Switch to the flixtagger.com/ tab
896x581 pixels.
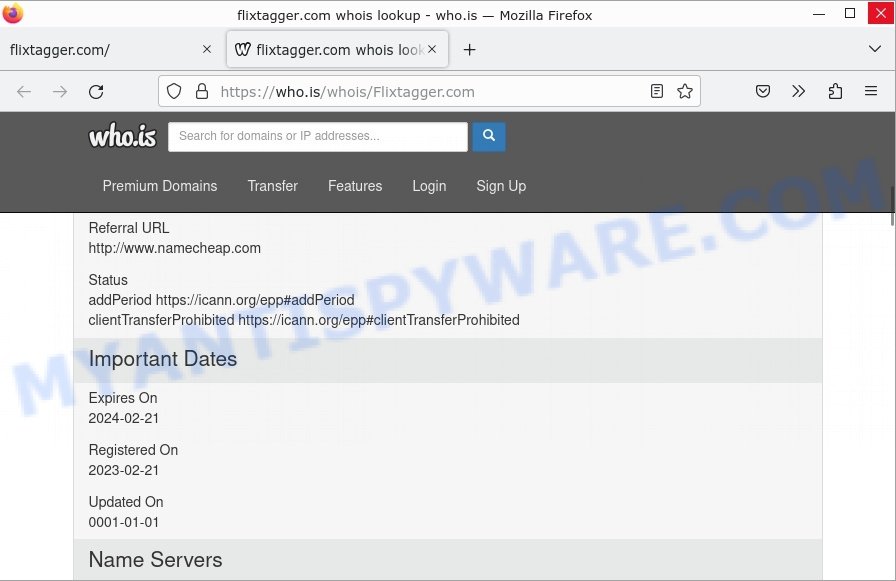click(111, 50)
